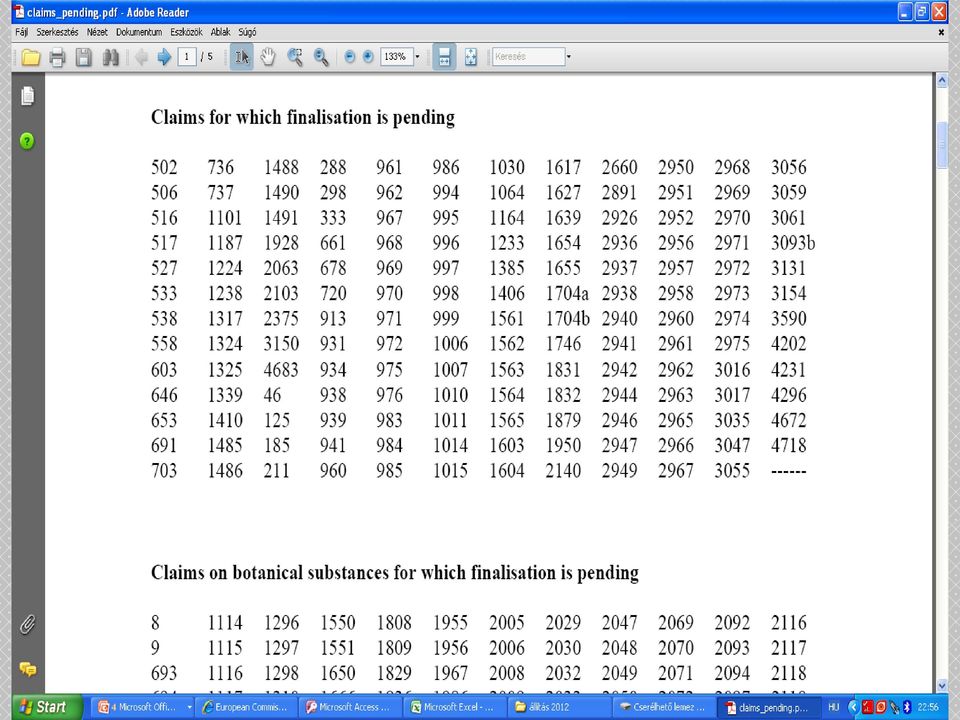Choose the dynamic zoom magnifier tool
Screen dimensions: 960x720
321,58
